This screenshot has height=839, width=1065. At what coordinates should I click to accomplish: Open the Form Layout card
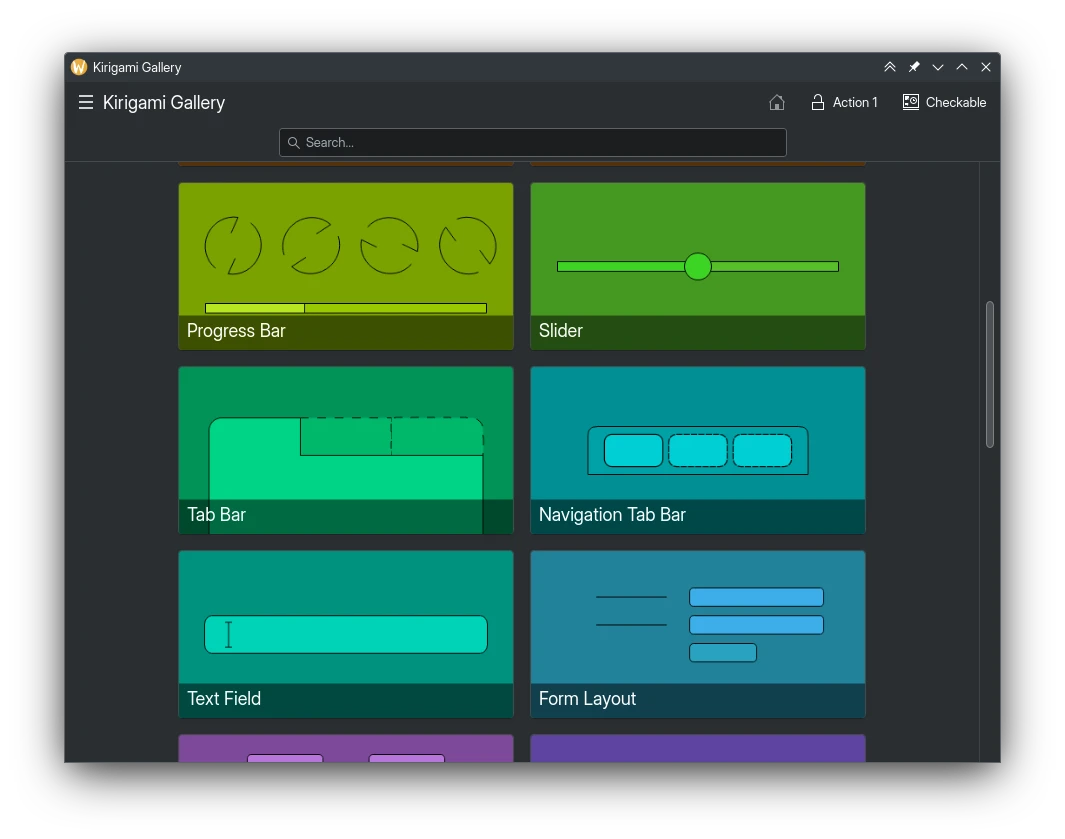tap(698, 635)
